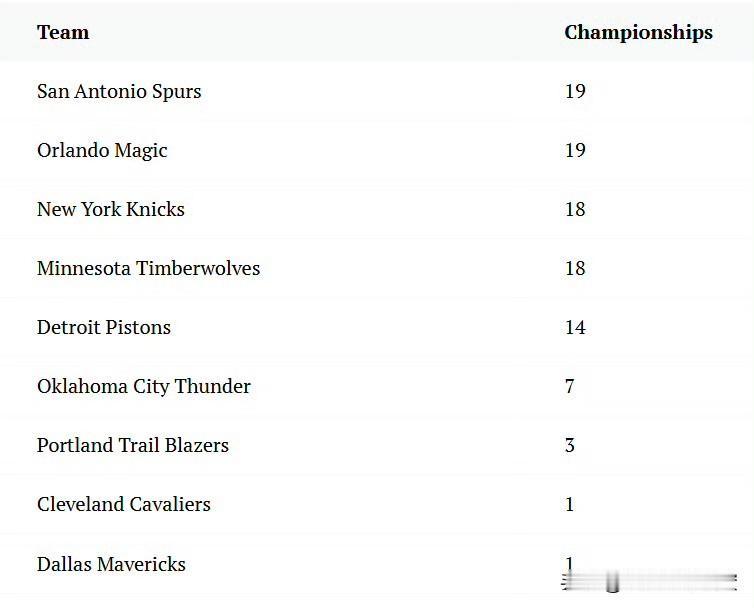Select the Minnesota Timberwolves team name
Viewport: 754px width, 608px height.
coord(148,268)
